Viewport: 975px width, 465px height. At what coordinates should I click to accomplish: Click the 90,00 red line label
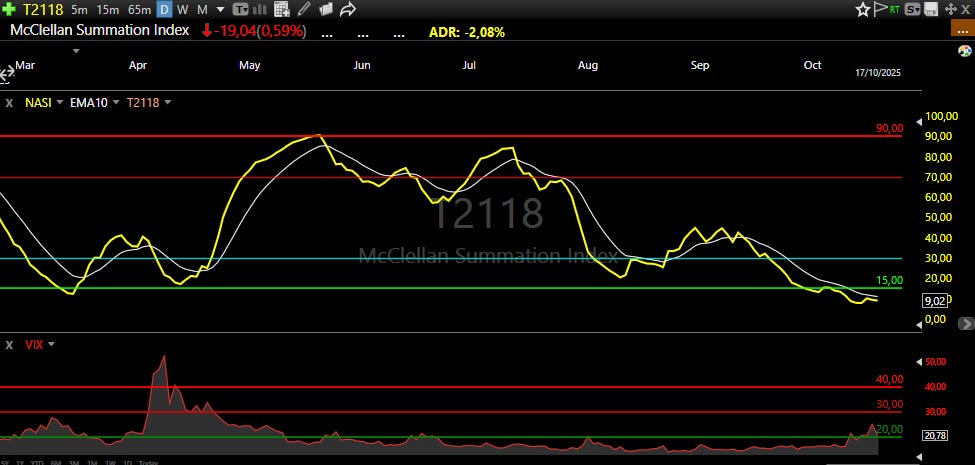tap(889, 128)
